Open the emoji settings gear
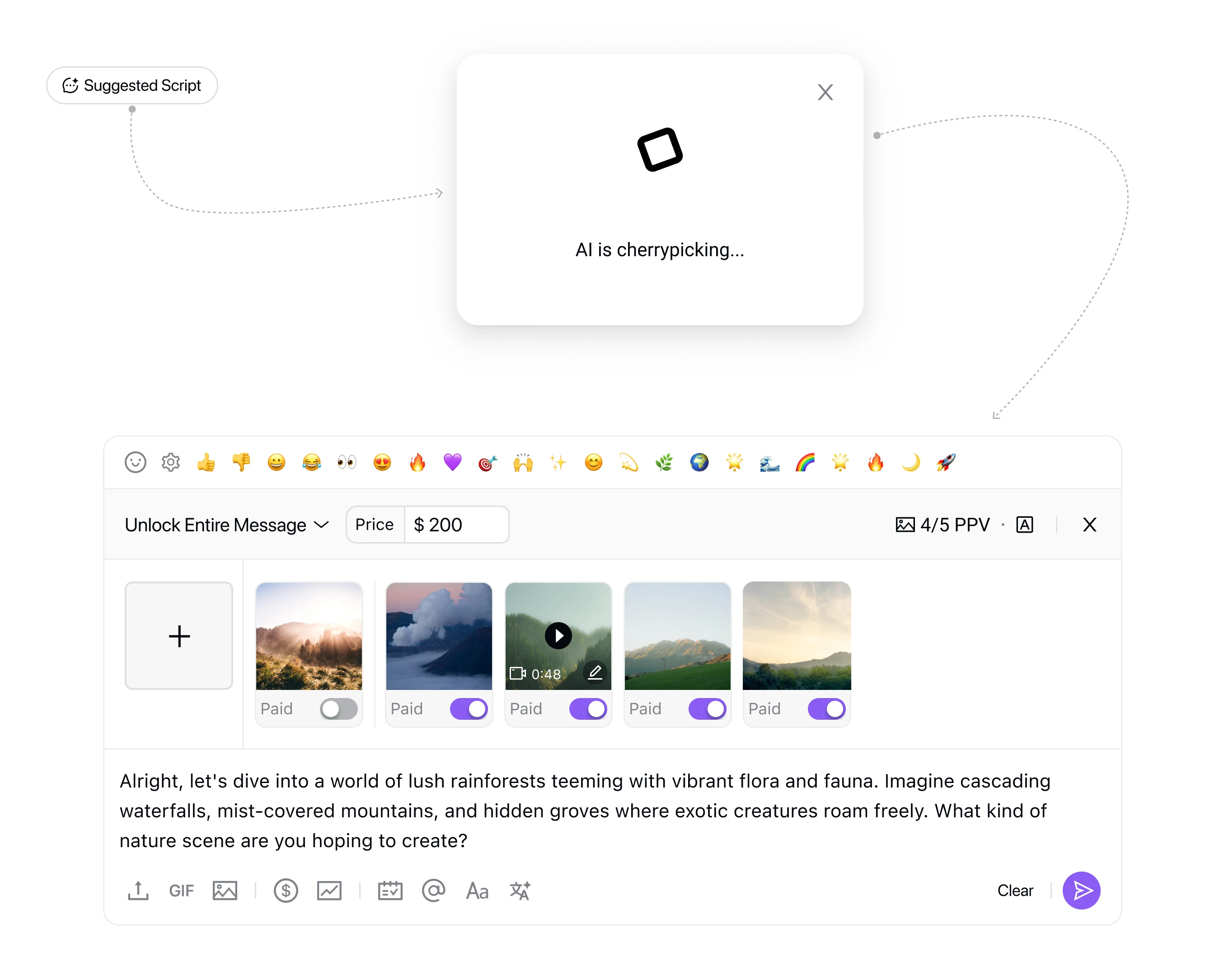Screen dimensions: 1224x980 (170, 462)
